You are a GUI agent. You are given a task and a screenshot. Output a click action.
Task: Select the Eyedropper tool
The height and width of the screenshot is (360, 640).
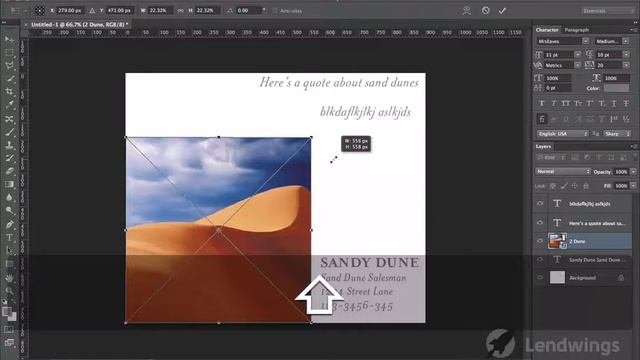tap(9, 105)
